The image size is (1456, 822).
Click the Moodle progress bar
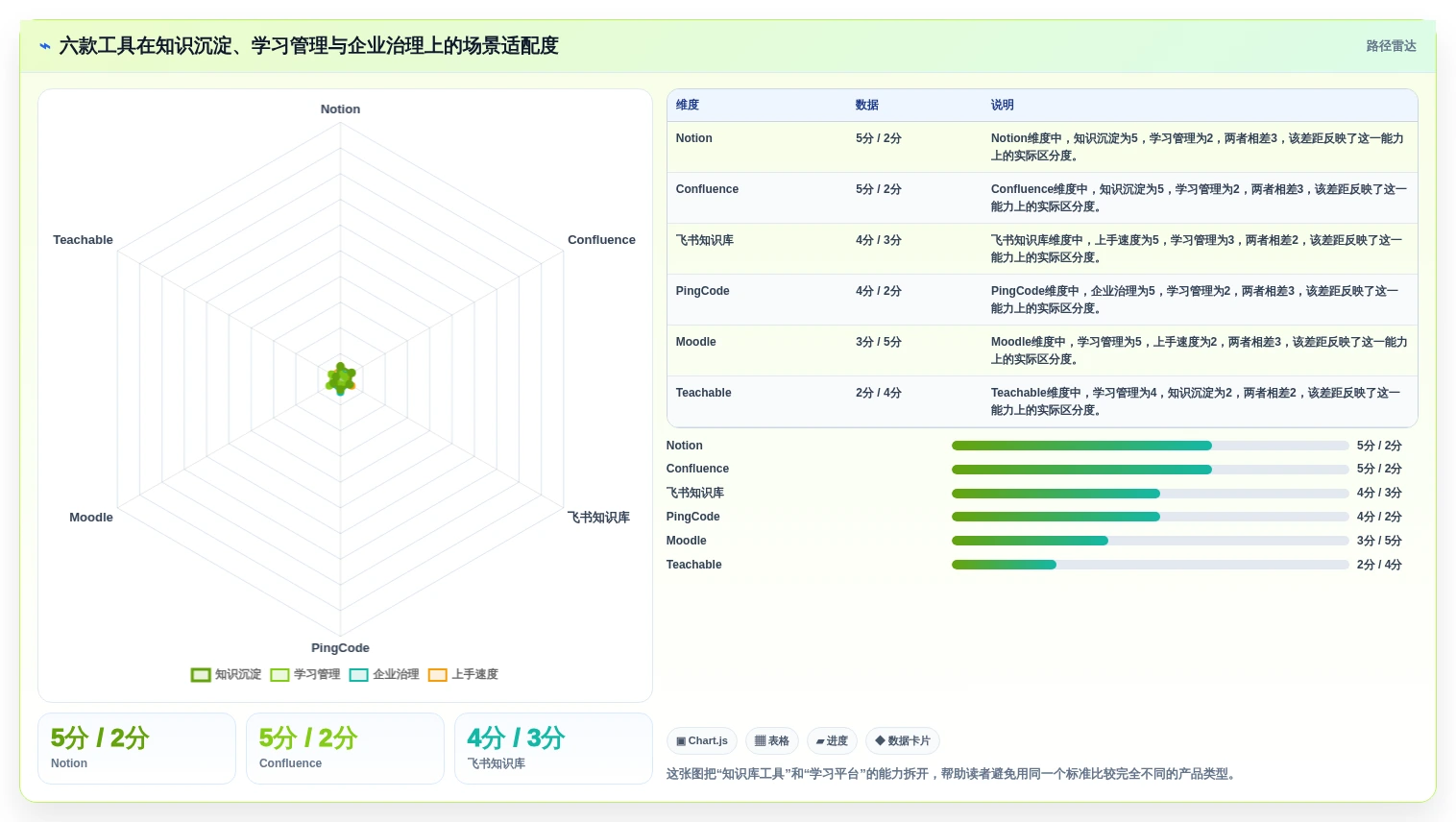point(1151,541)
